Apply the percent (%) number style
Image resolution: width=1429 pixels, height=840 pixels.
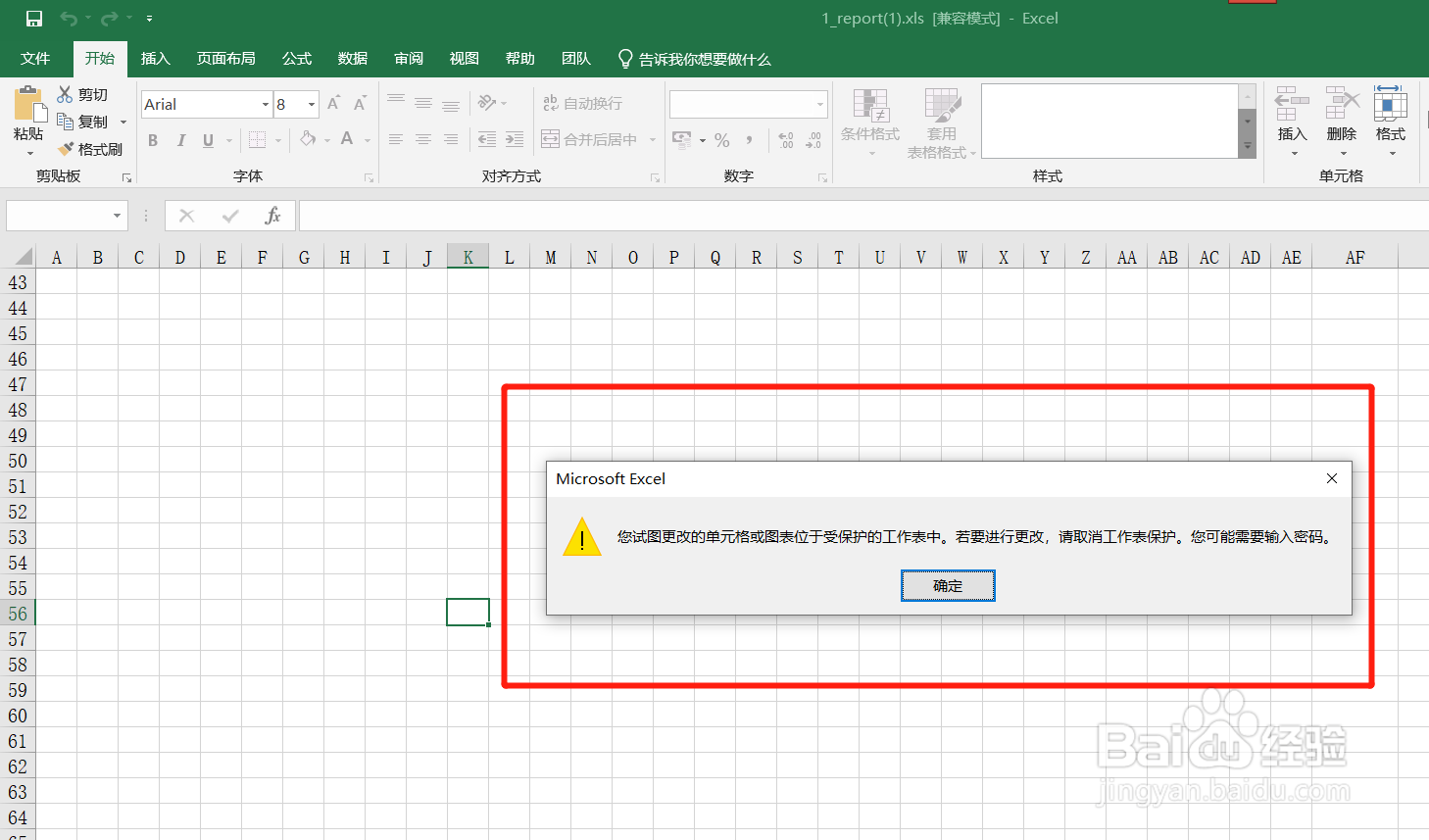click(x=722, y=139)
